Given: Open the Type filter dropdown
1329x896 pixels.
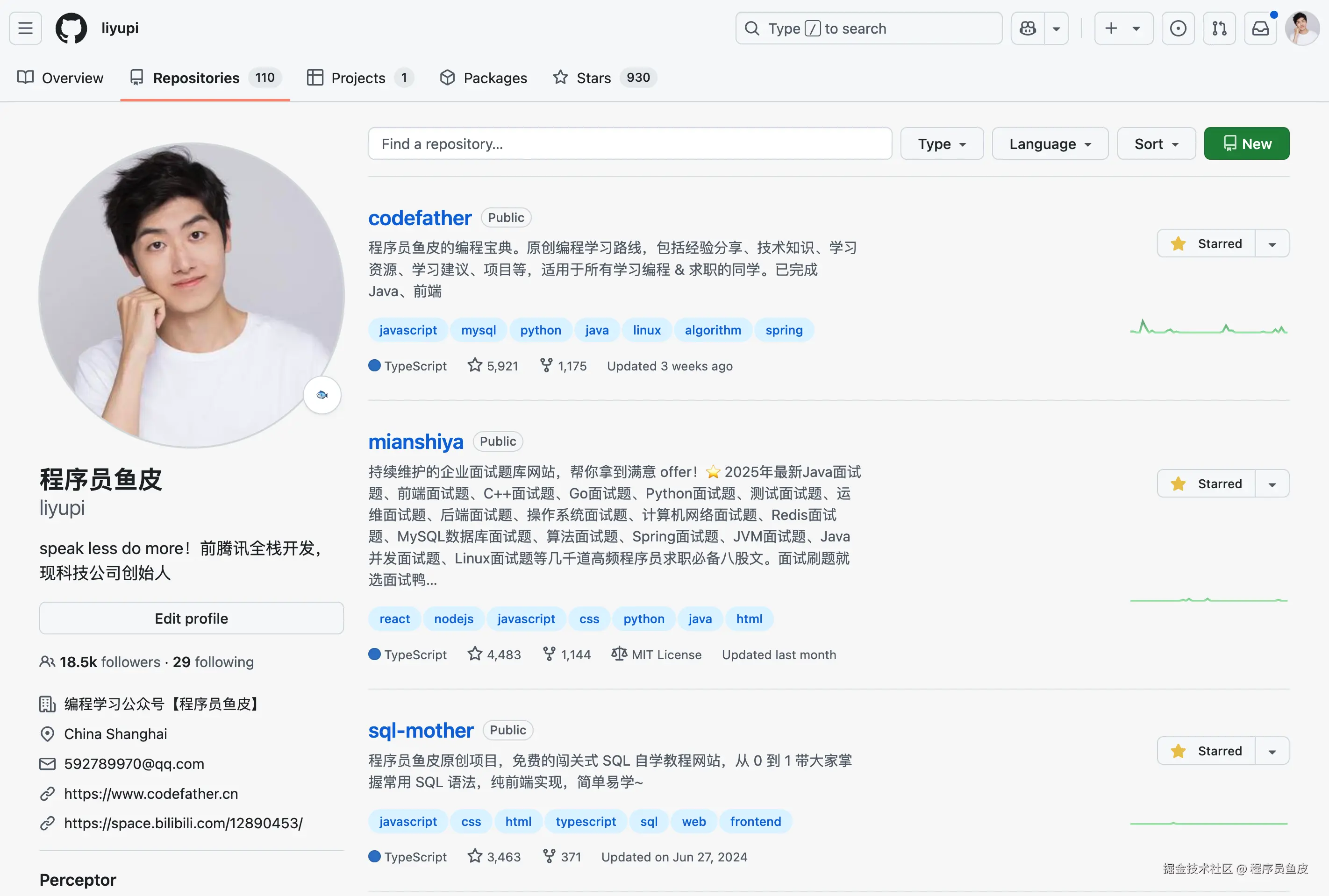Looking at the screenshot, I should (x=942, y=144).
